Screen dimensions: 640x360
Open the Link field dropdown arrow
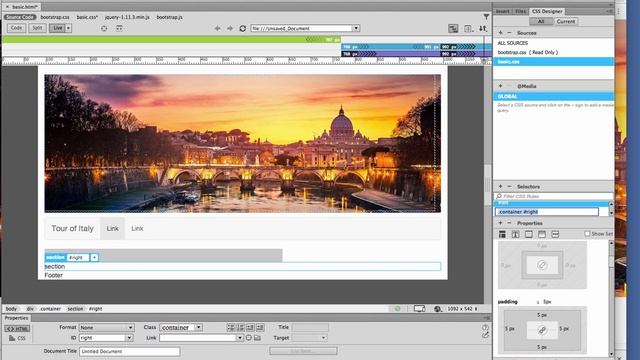[240, 338]
